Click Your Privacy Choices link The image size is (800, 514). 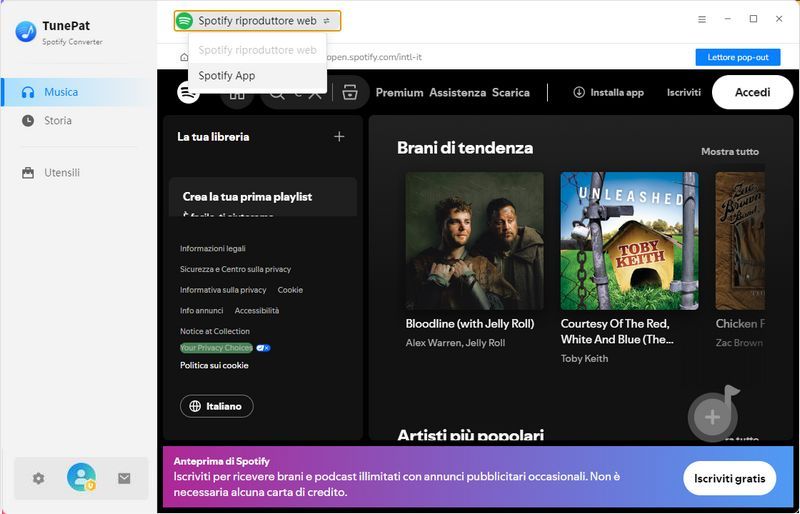(216, 348)
